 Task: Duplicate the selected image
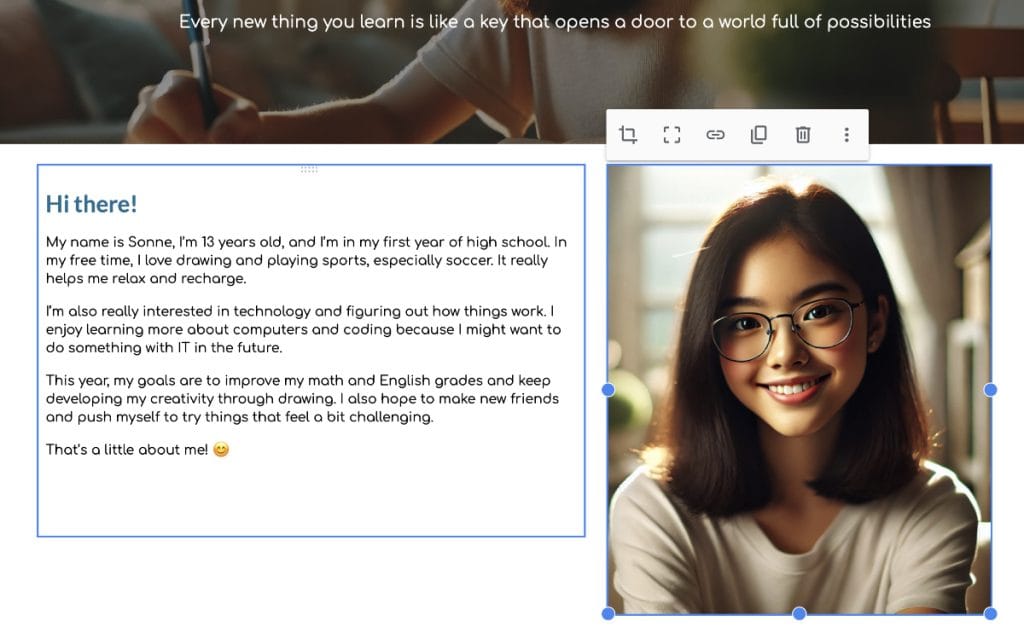click(x=759, y=135)
